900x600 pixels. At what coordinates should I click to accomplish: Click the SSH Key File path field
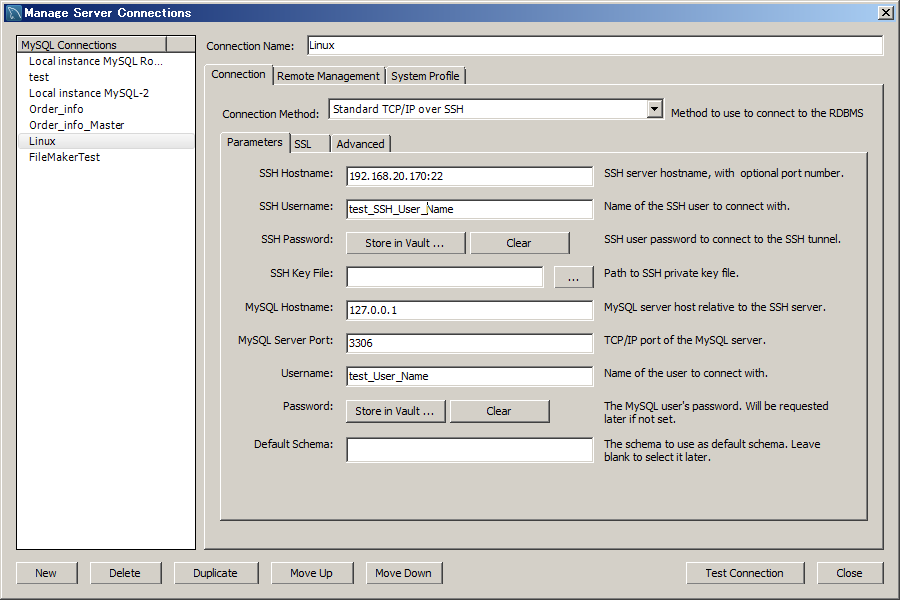445,277
